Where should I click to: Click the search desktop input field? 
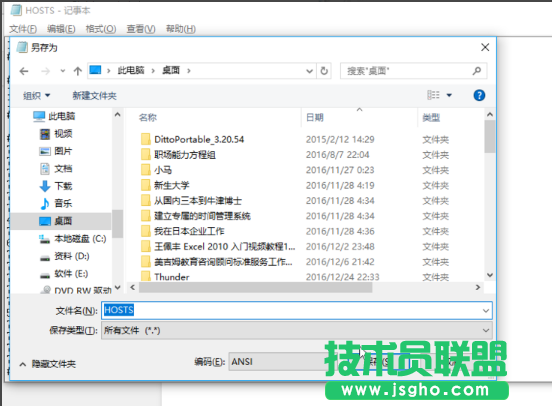(x=413, y=71)
